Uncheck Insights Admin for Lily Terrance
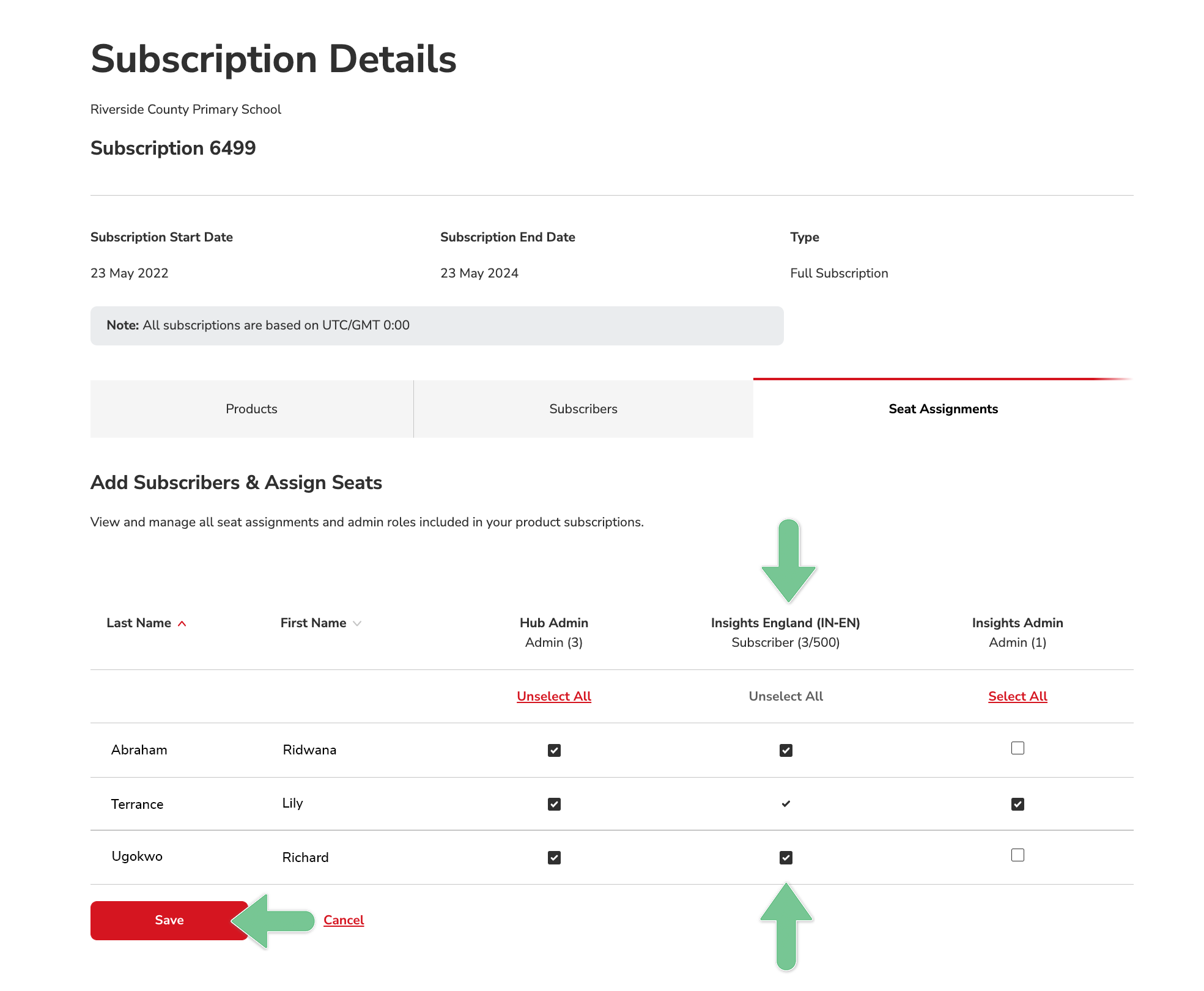Viewport: 1204px width, 991px height. pos(1017,804)
